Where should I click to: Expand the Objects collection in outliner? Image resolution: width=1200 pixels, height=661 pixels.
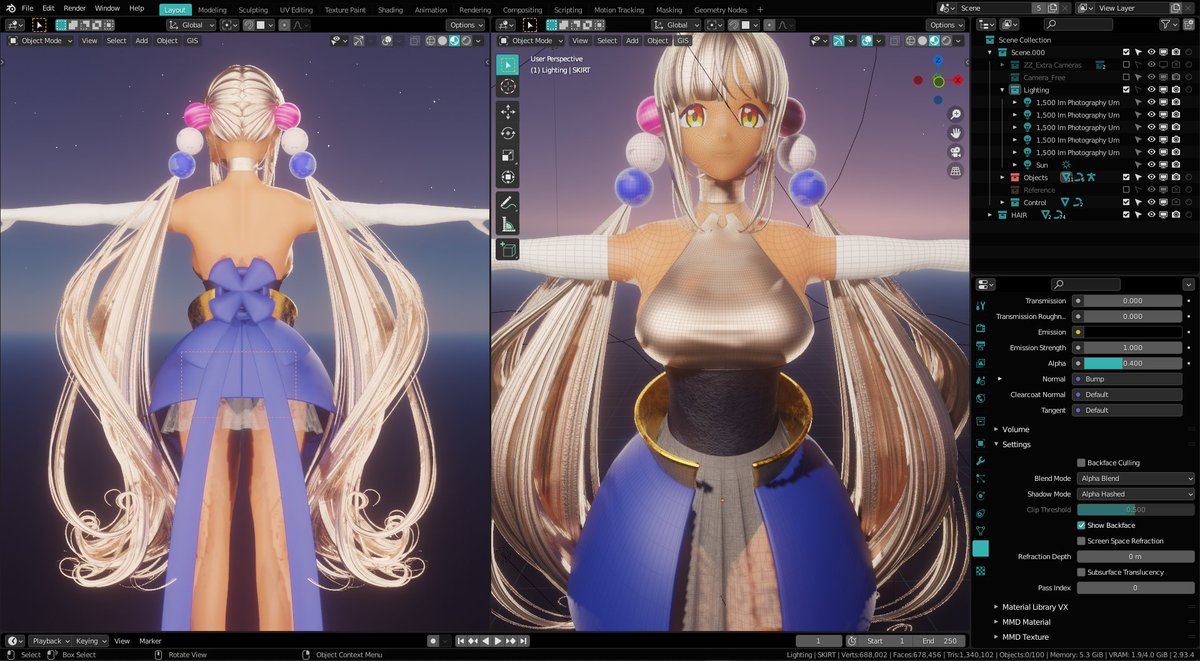(1002, 177)
